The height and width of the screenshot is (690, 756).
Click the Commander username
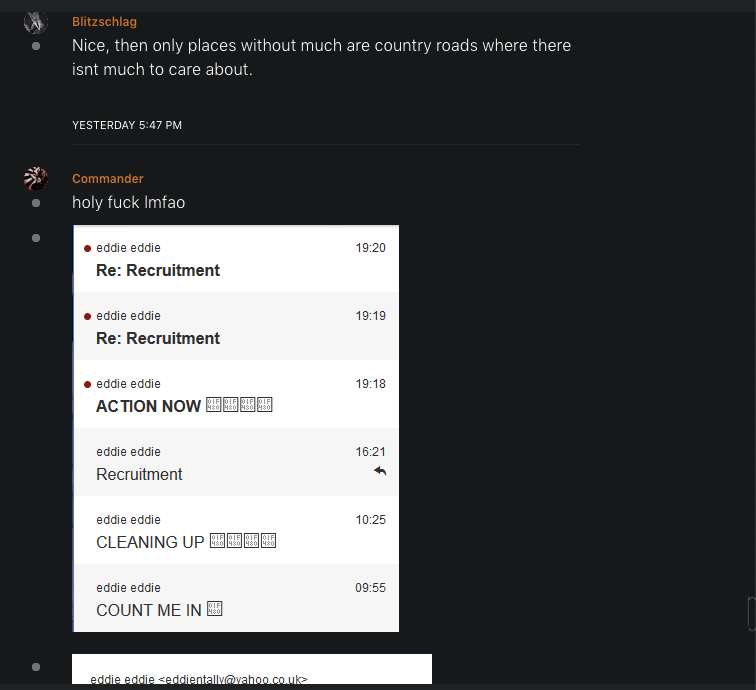tap(108, 178)
